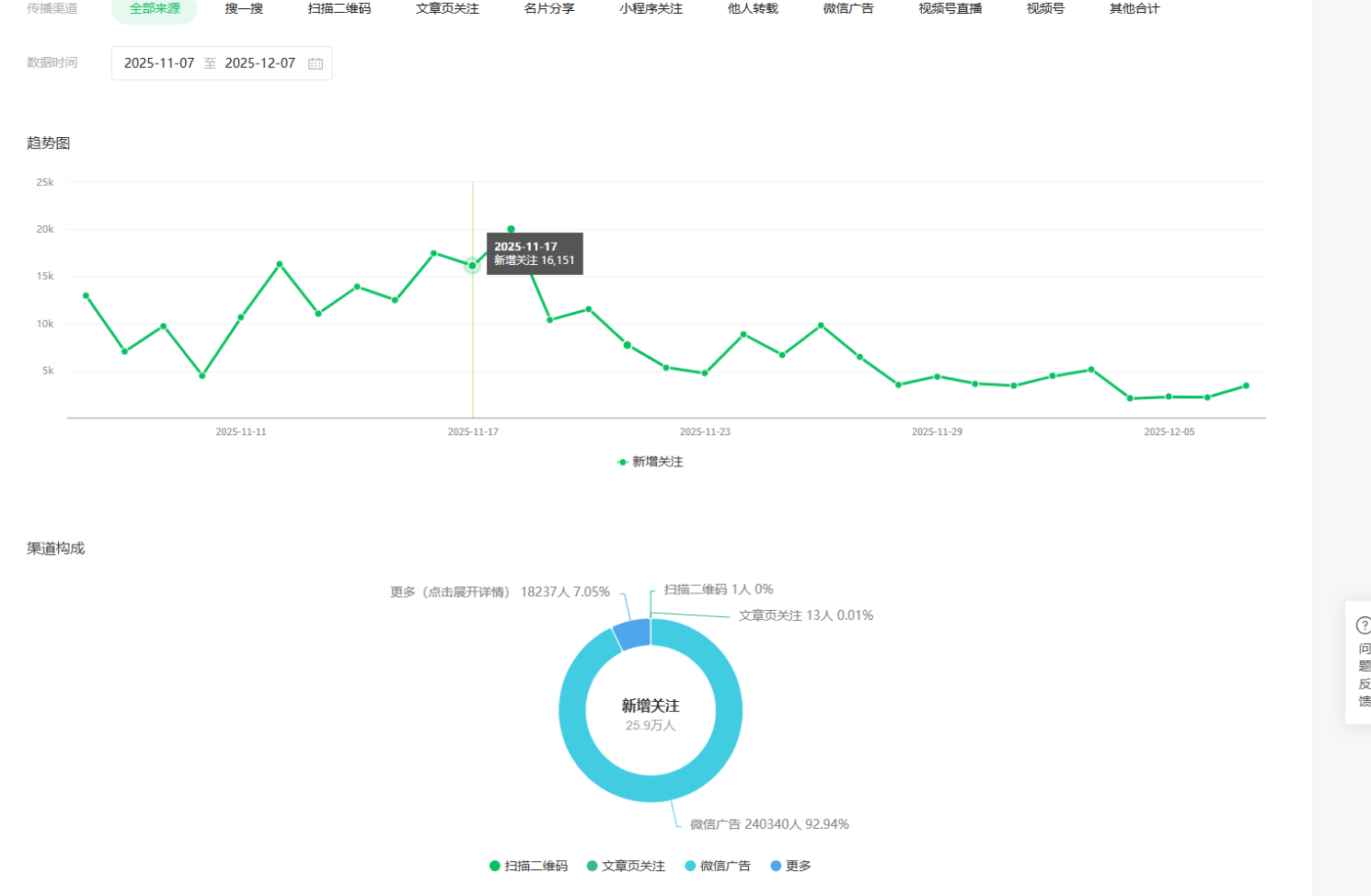Switch to 名片分享 channel
This screenshot has width=1371, height=896.
point(549,8)
